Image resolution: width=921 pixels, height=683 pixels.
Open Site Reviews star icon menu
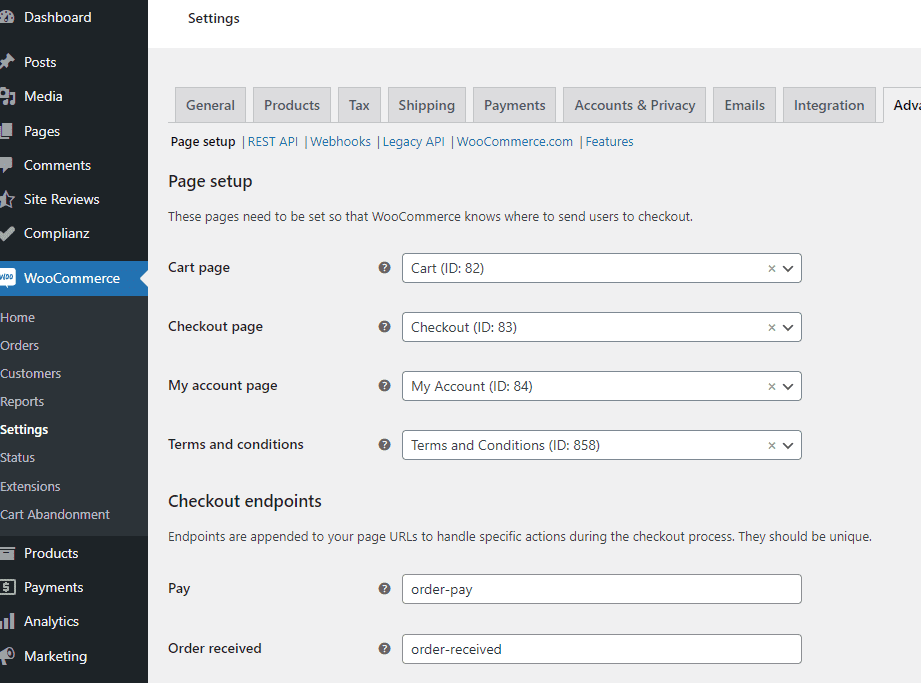8,199
